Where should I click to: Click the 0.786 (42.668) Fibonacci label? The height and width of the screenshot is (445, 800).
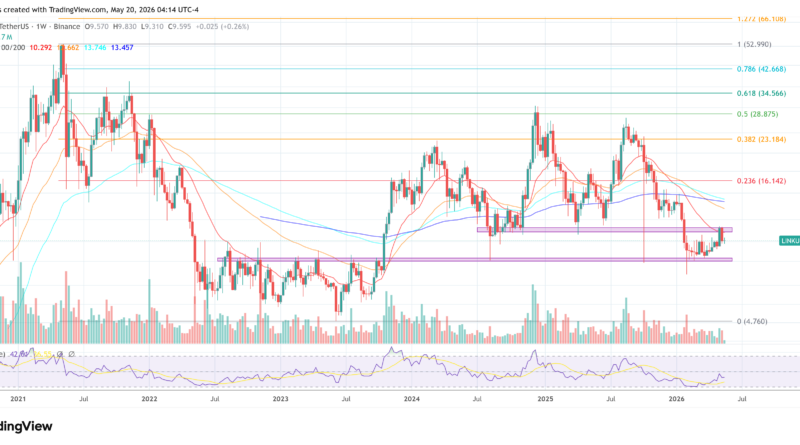pyautogui.click(x=761, y=69)
